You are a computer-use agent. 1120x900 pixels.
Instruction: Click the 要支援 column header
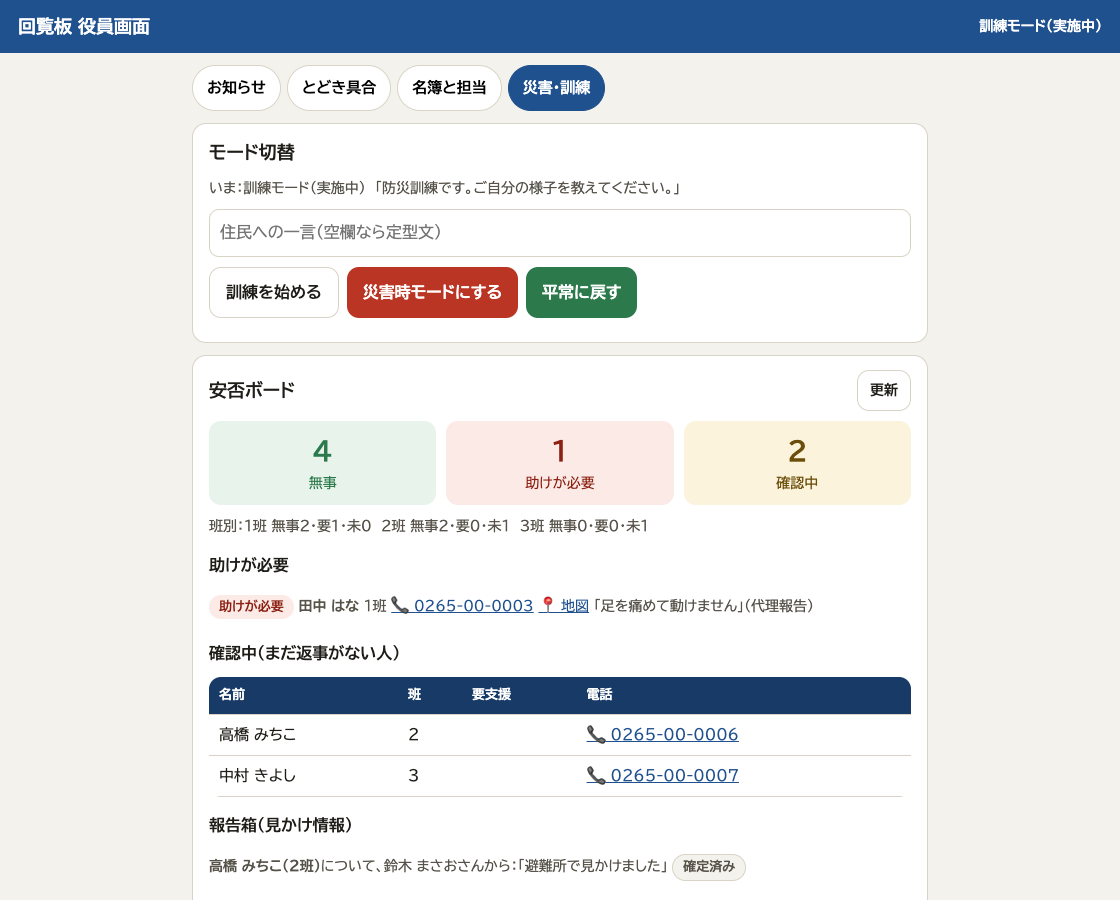pyautogui.click(x=491, y=694)
